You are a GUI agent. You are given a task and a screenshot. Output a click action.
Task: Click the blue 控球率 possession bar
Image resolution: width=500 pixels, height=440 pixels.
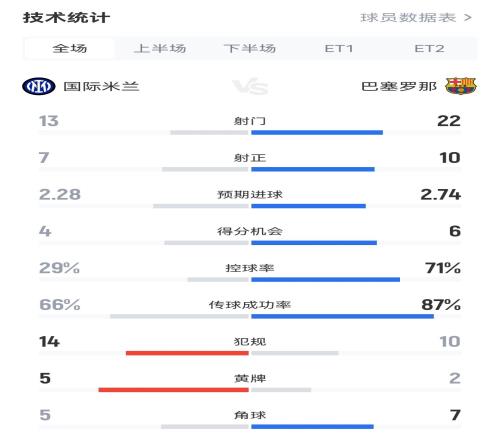[x=326, y=280]
